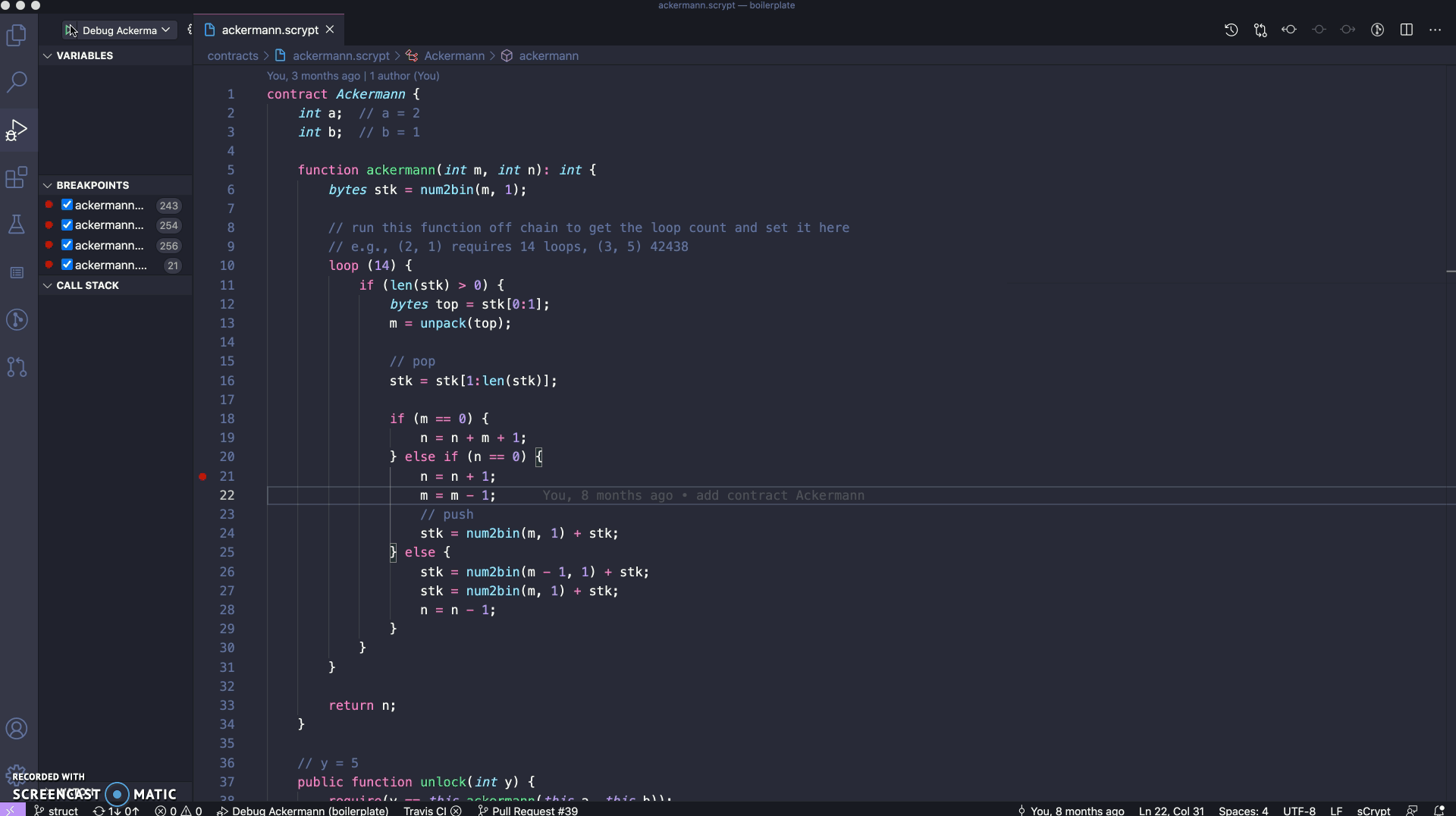Screen dimensions: 1456x816
Task: Select indentation Spaces: 4 in status bar
Action: coord(1243,811)
